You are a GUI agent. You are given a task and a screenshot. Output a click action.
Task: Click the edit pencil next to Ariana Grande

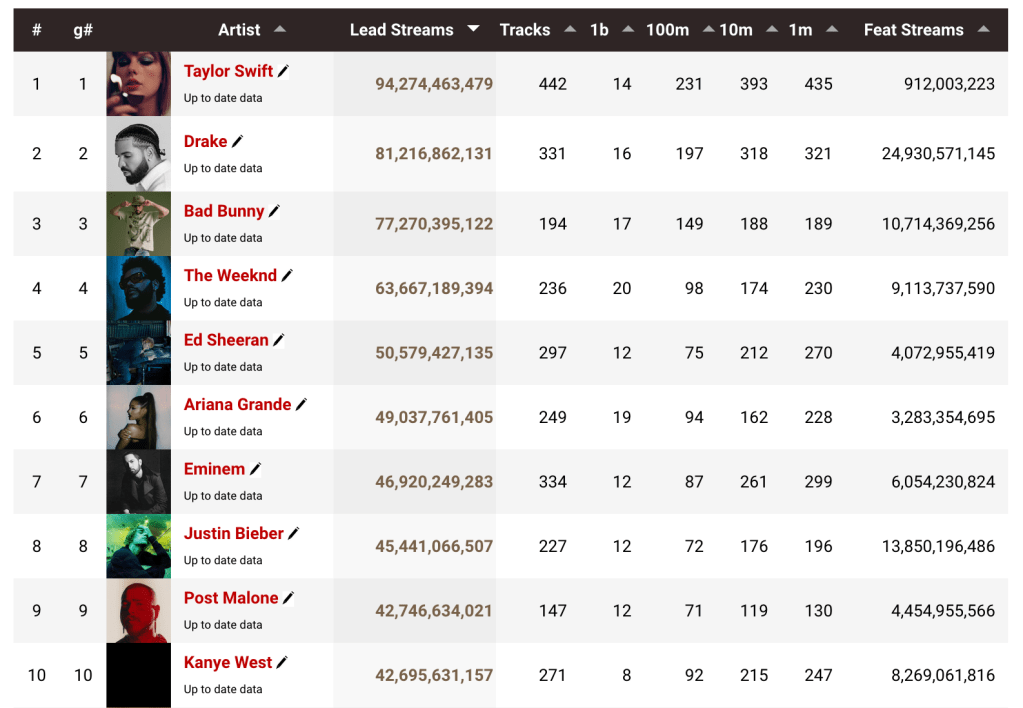[302, 405]
